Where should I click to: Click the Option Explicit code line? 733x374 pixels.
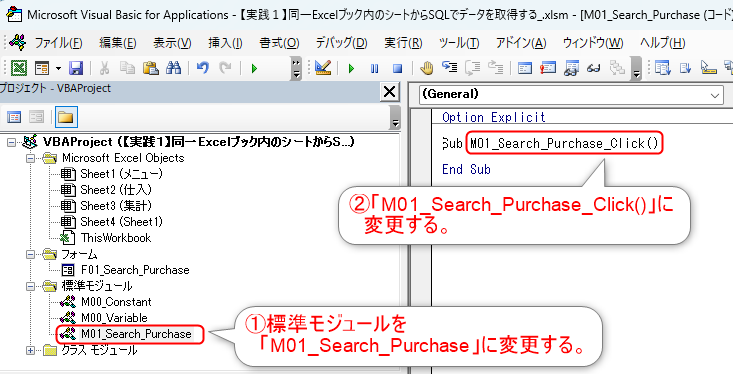coord(494,117)
